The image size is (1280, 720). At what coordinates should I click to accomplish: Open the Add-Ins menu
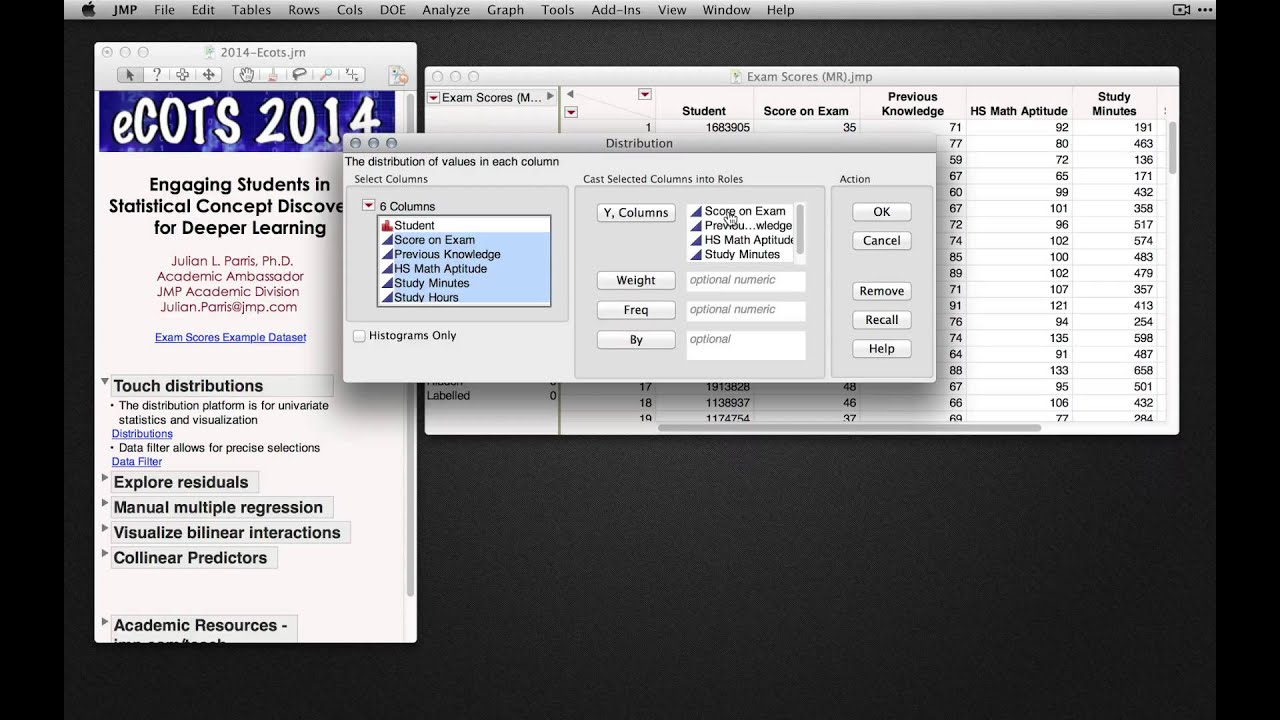click(616, 10)
